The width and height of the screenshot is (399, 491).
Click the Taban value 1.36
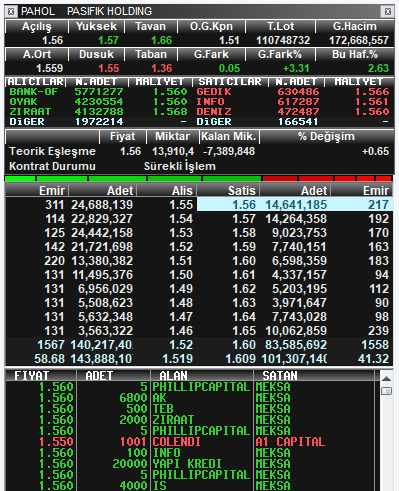coord(162,68)
